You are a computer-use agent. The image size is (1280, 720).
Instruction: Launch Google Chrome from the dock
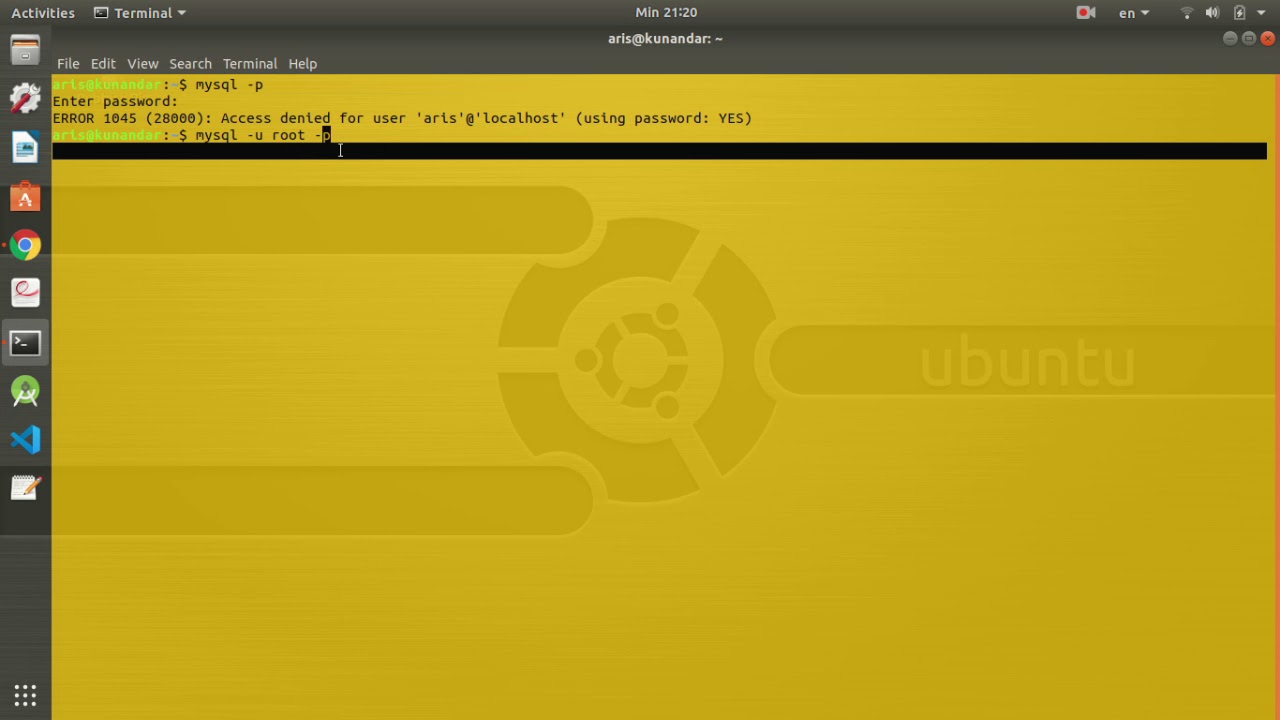click(25, 245)
